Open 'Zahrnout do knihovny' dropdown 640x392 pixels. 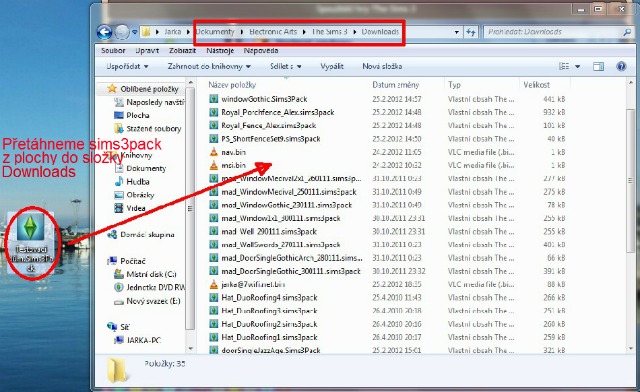pos(209,66)
